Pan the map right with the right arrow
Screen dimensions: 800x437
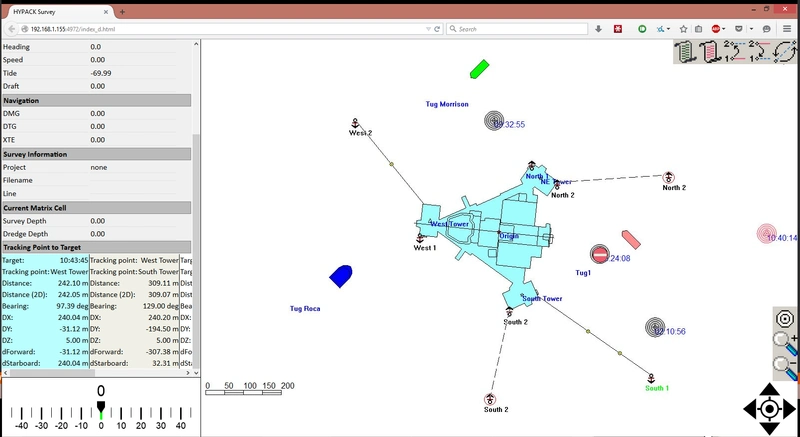tap(789, 409)
